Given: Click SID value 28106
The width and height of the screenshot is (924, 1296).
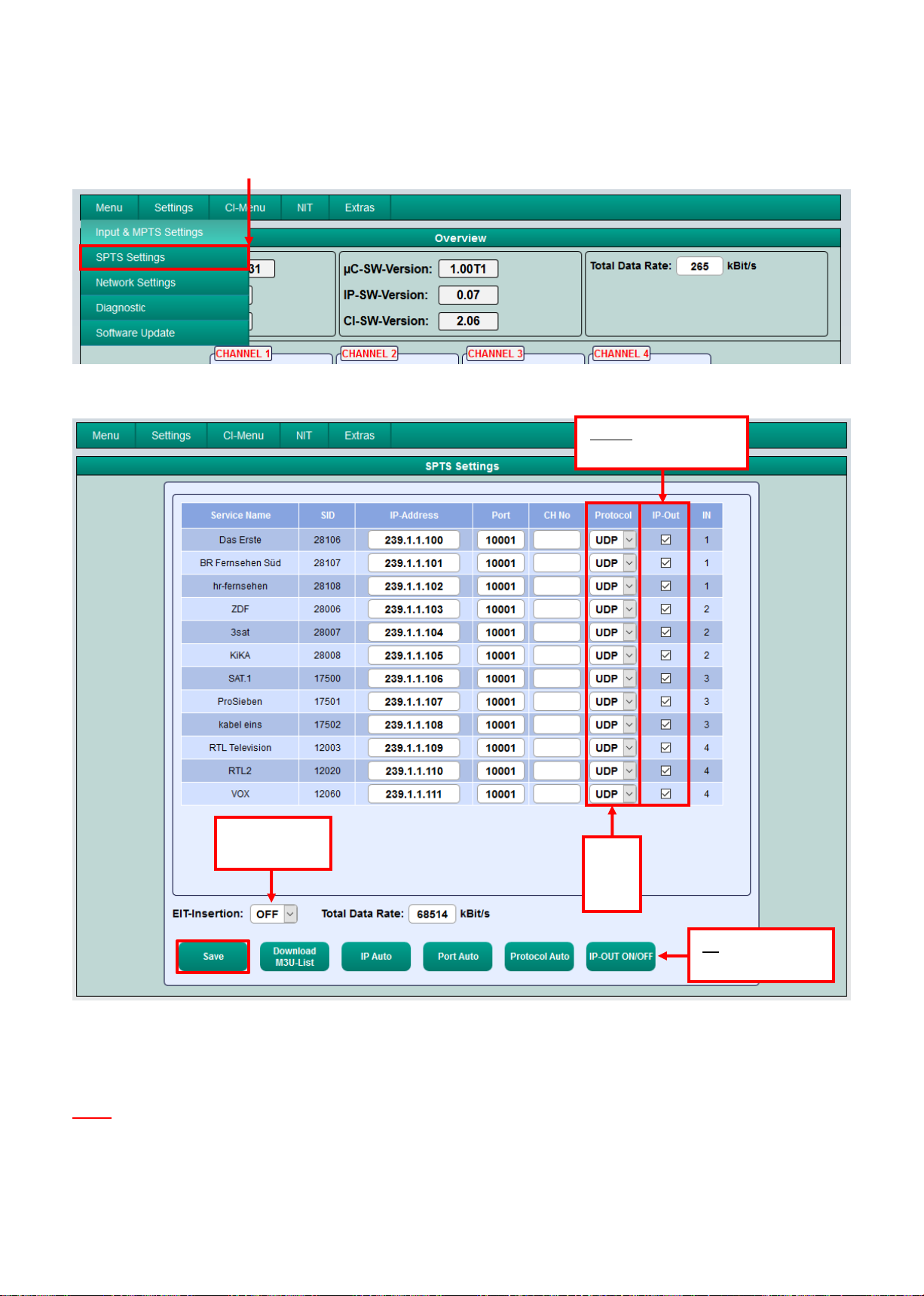Looking at the screenshot, I should 327,540.
